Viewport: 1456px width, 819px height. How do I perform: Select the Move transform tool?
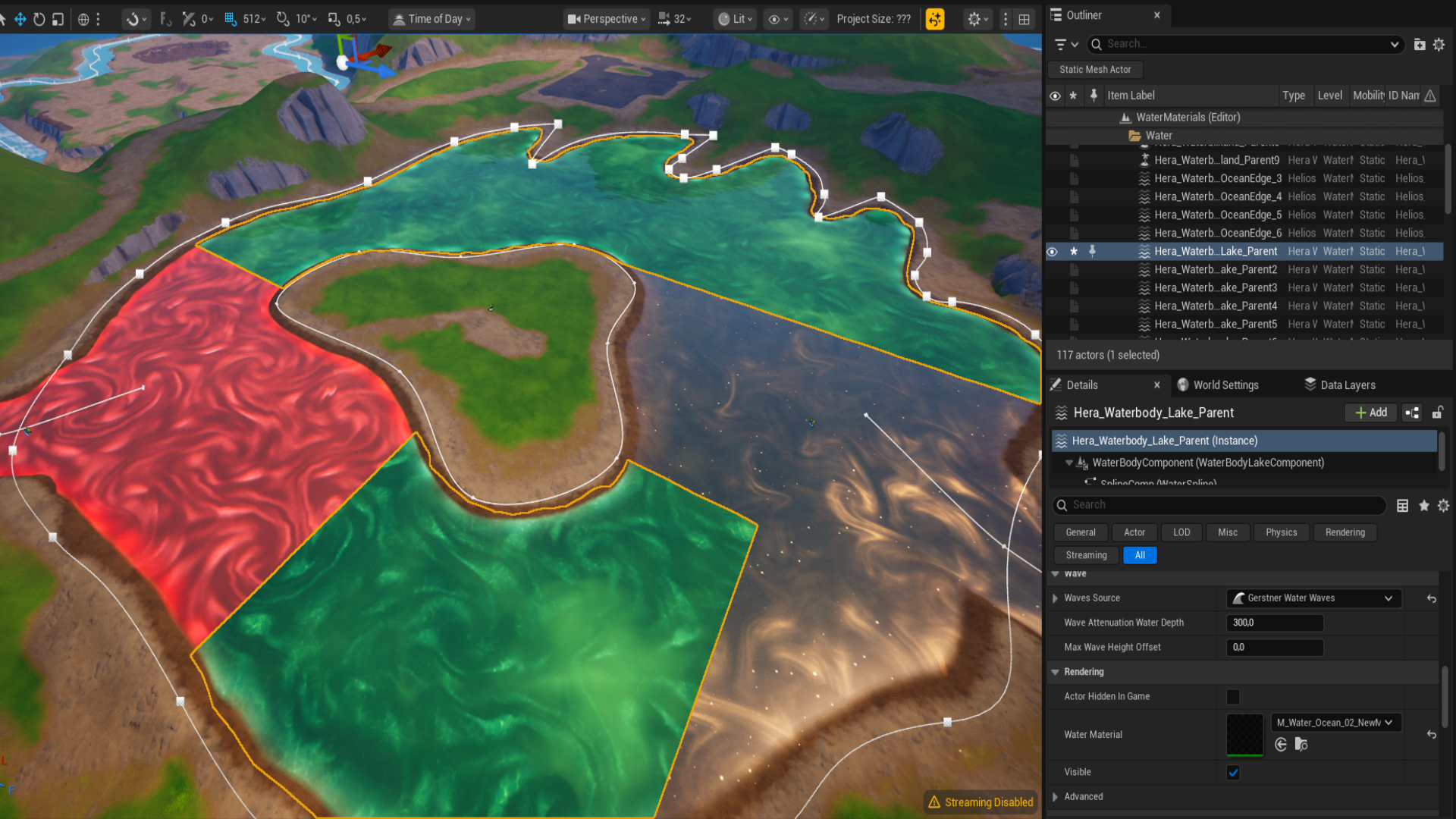coord(19,19)
